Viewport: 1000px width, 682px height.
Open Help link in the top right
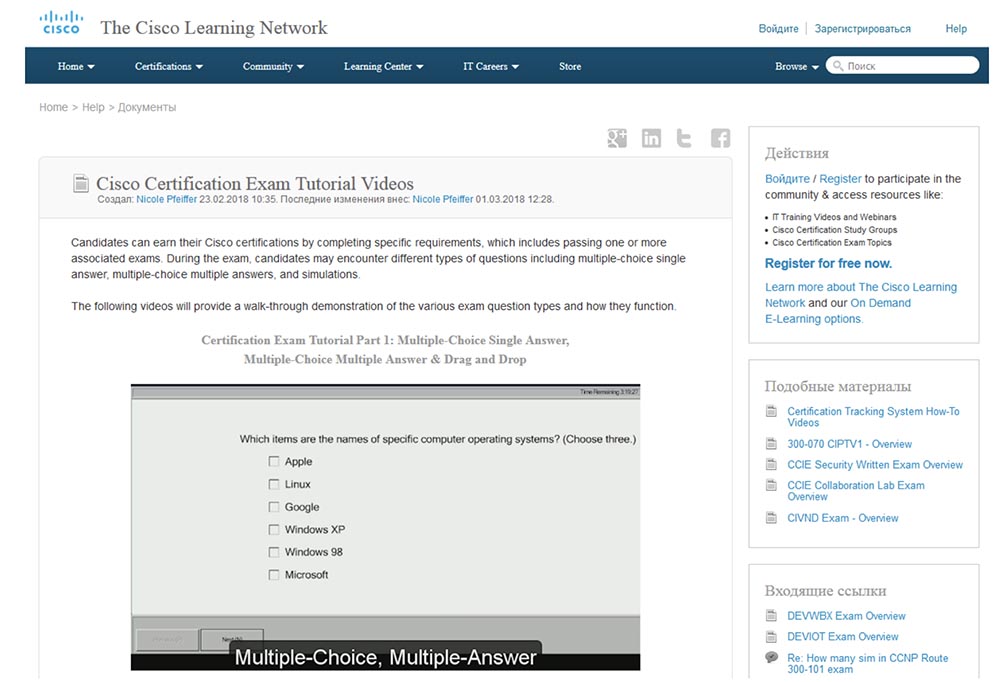pos(956,29)
